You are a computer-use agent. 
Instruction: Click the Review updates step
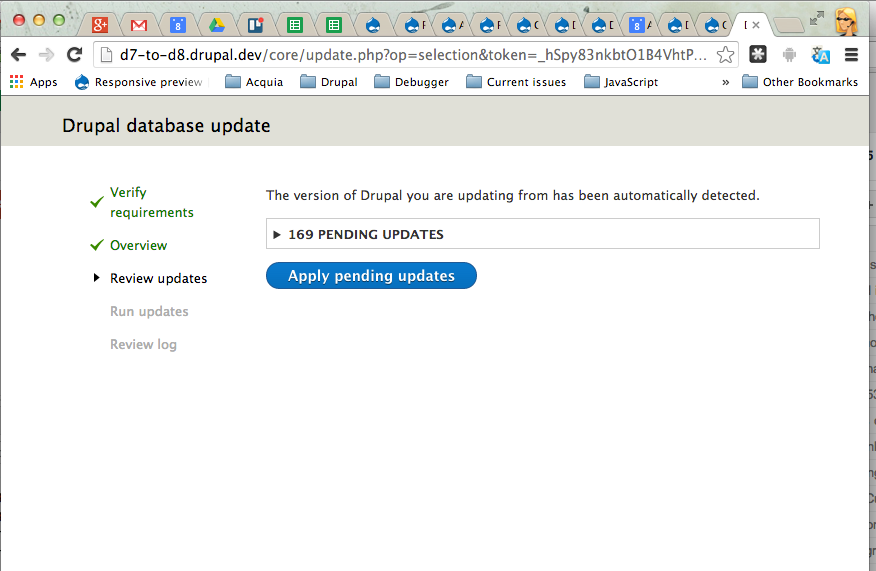158,278
